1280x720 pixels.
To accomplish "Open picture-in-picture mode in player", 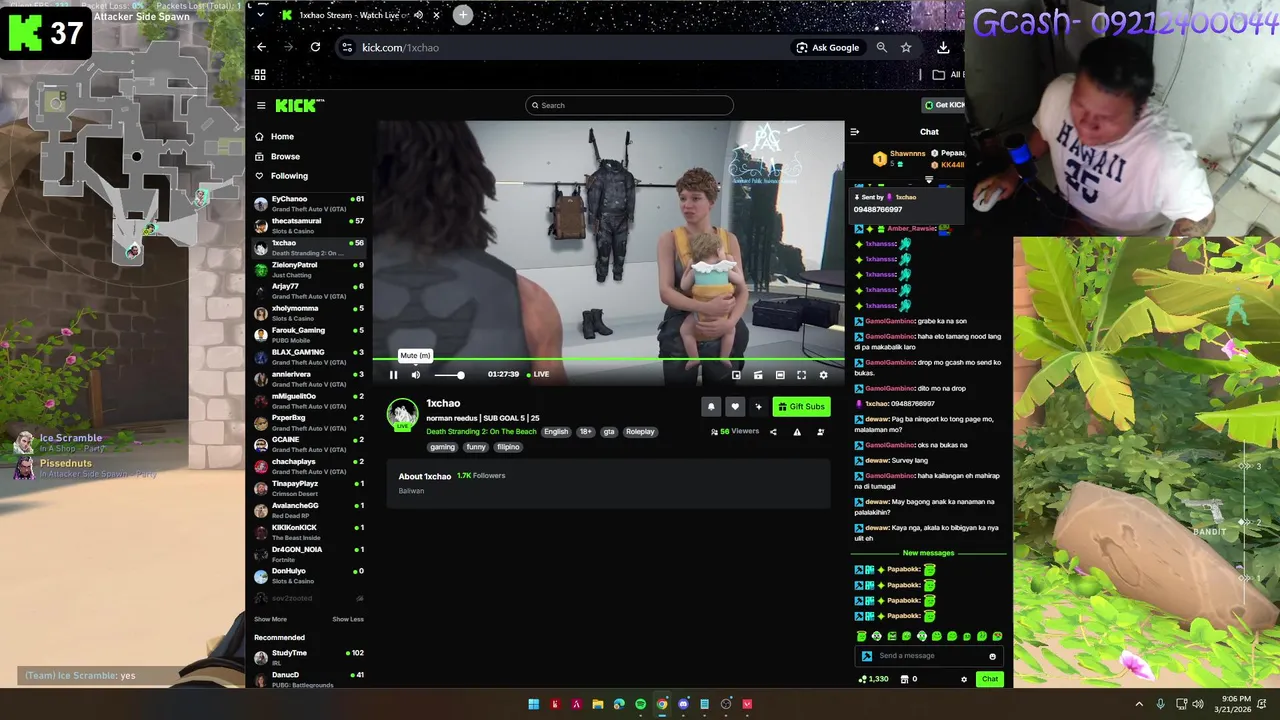I will click(x=736, y=375).
